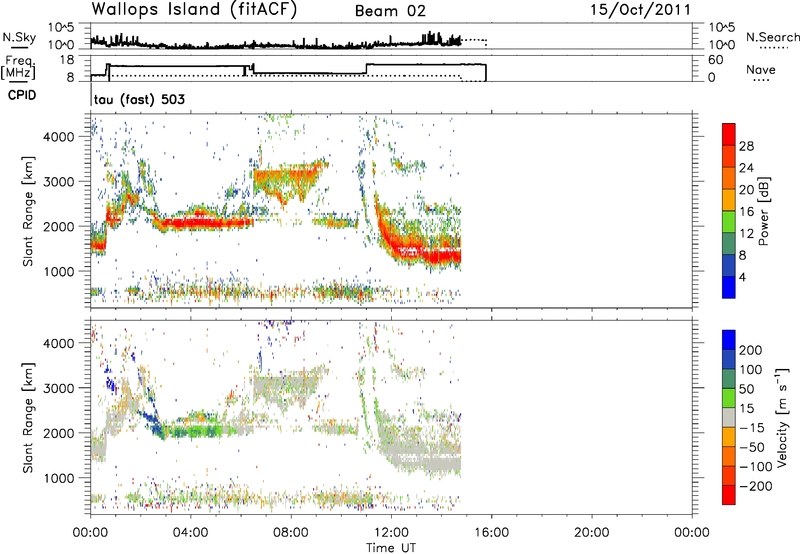Click the '20:00' time axis label
Screen dimensions: 800x554
[592, 533]
